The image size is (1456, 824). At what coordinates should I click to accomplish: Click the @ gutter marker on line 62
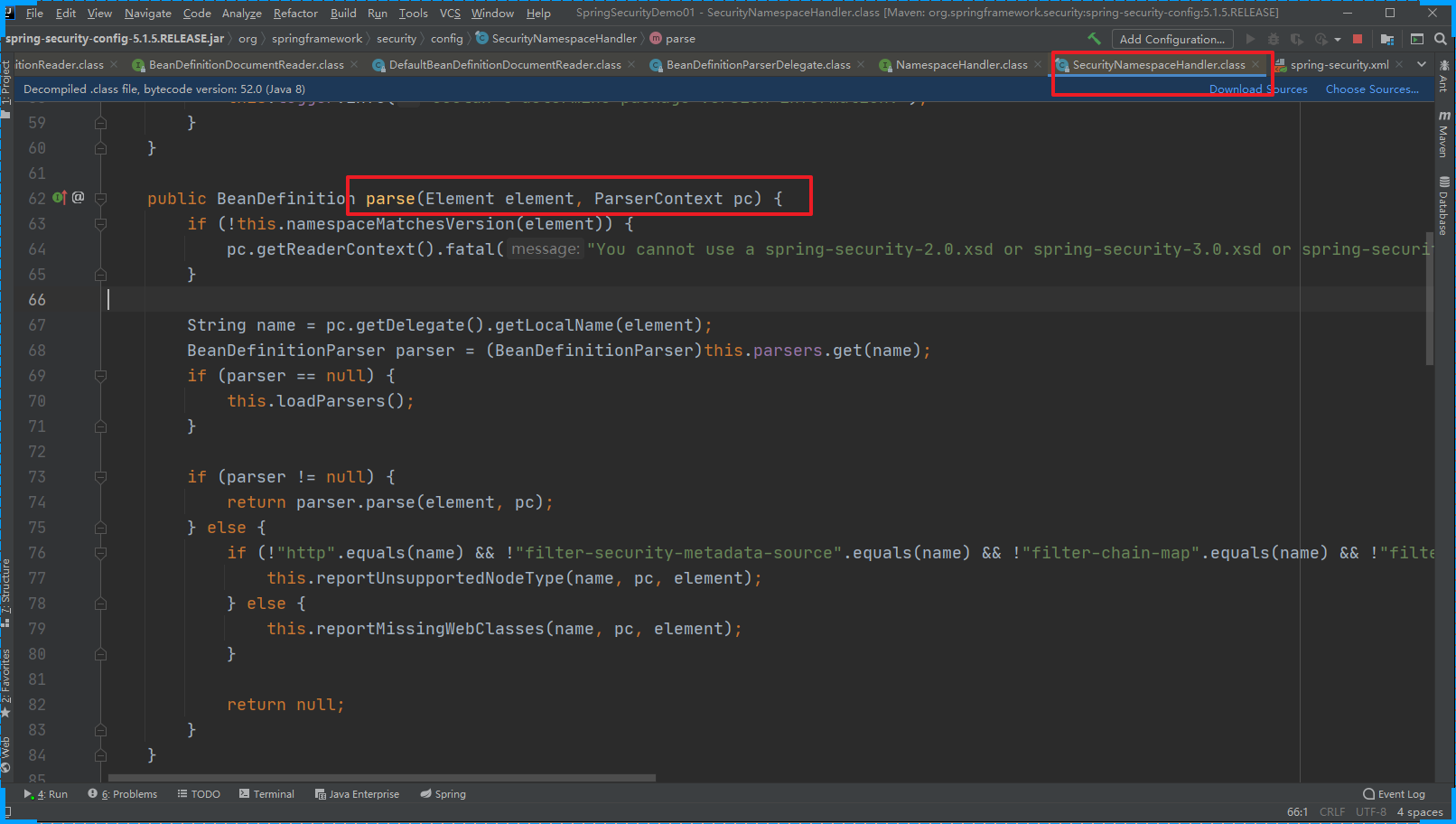click(x=79, y=197)
